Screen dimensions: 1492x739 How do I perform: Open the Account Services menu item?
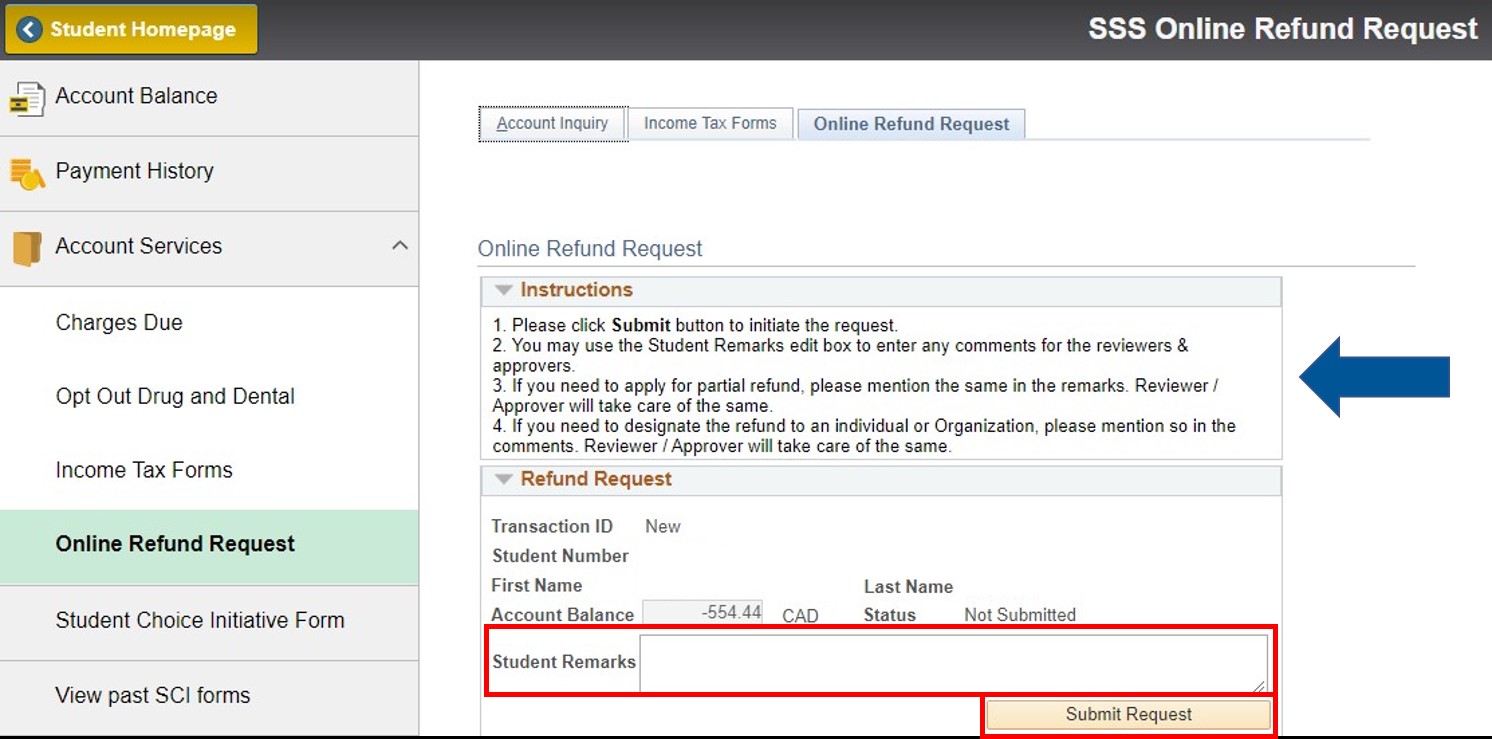pos(209,248)
